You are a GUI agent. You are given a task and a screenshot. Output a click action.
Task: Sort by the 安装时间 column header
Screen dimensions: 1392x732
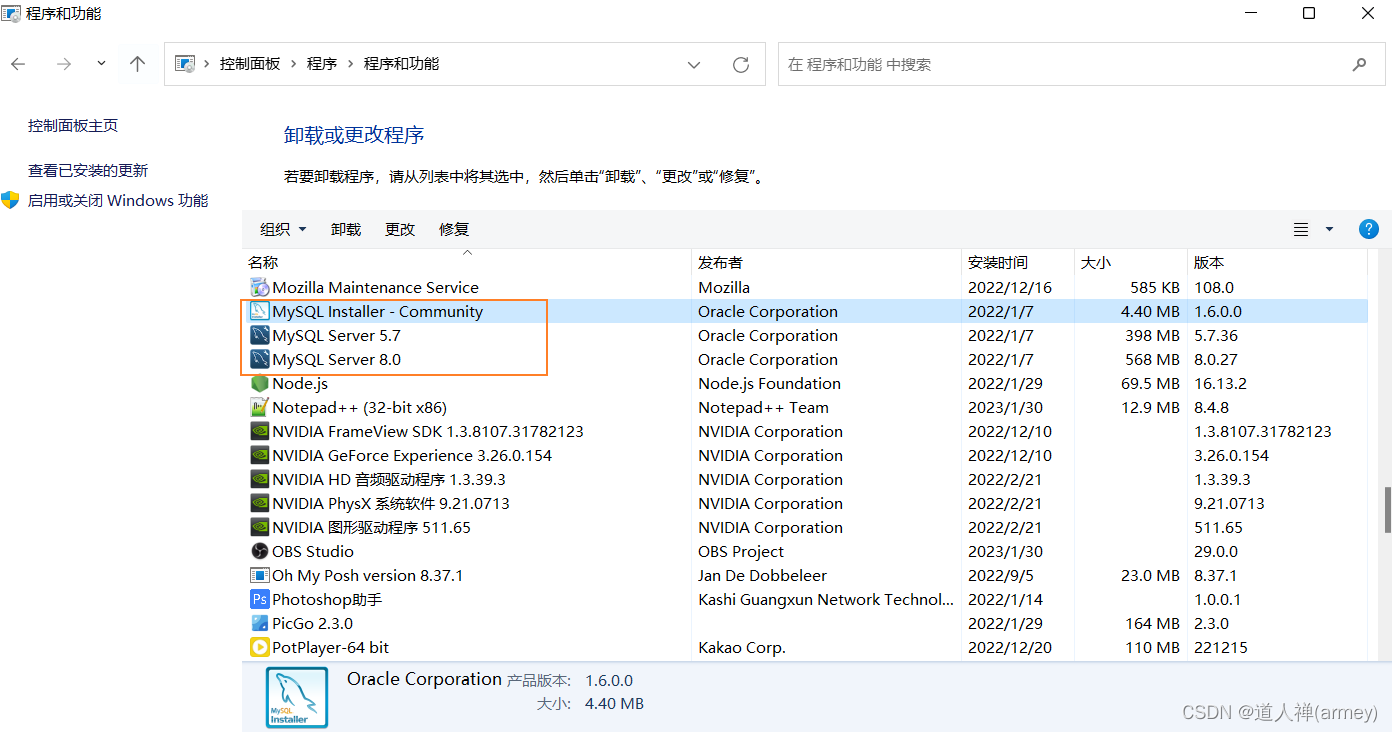click(x=1018, y=263)
